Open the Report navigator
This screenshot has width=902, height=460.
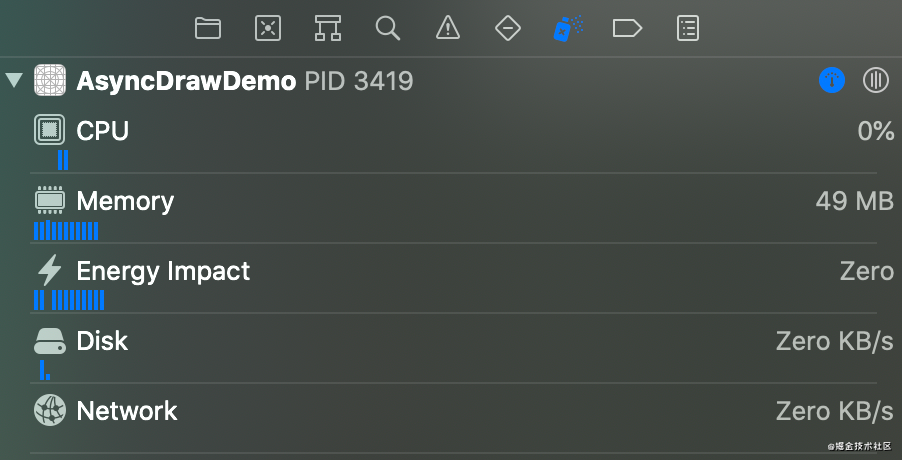(688, 28)
